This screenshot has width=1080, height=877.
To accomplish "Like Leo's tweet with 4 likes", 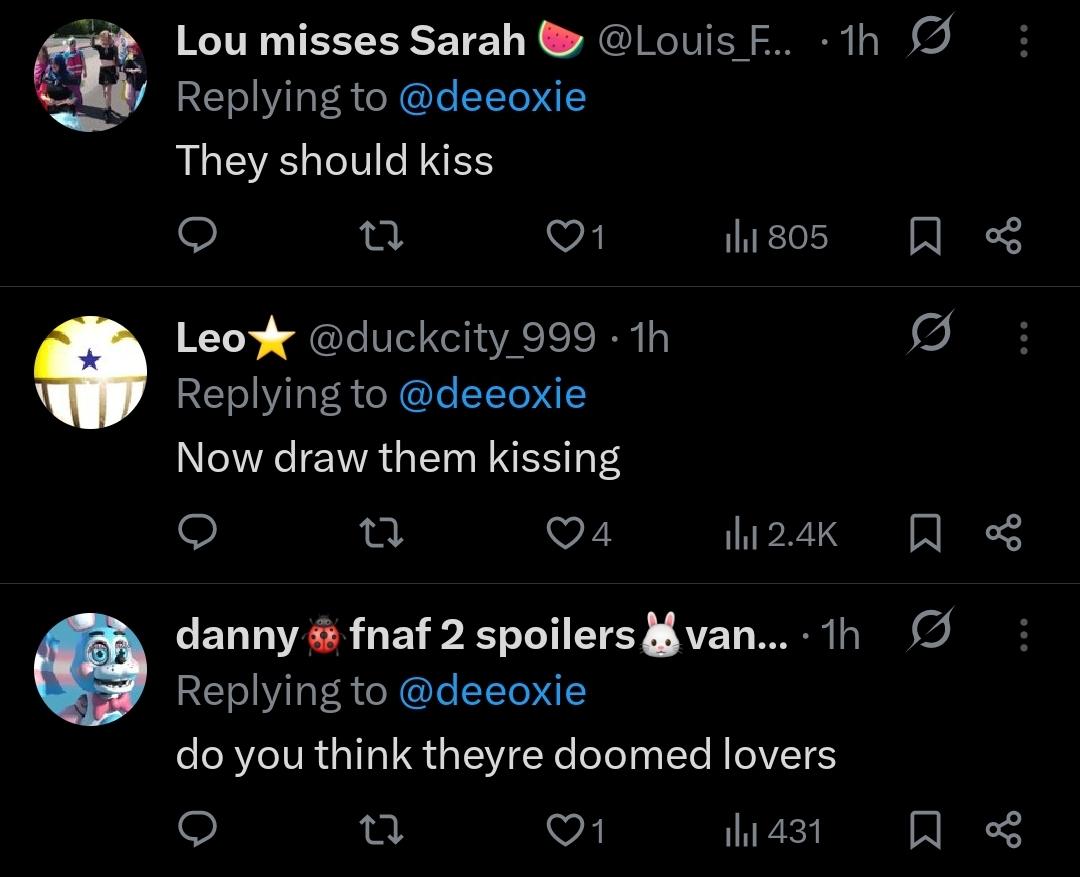I will 565,535.
